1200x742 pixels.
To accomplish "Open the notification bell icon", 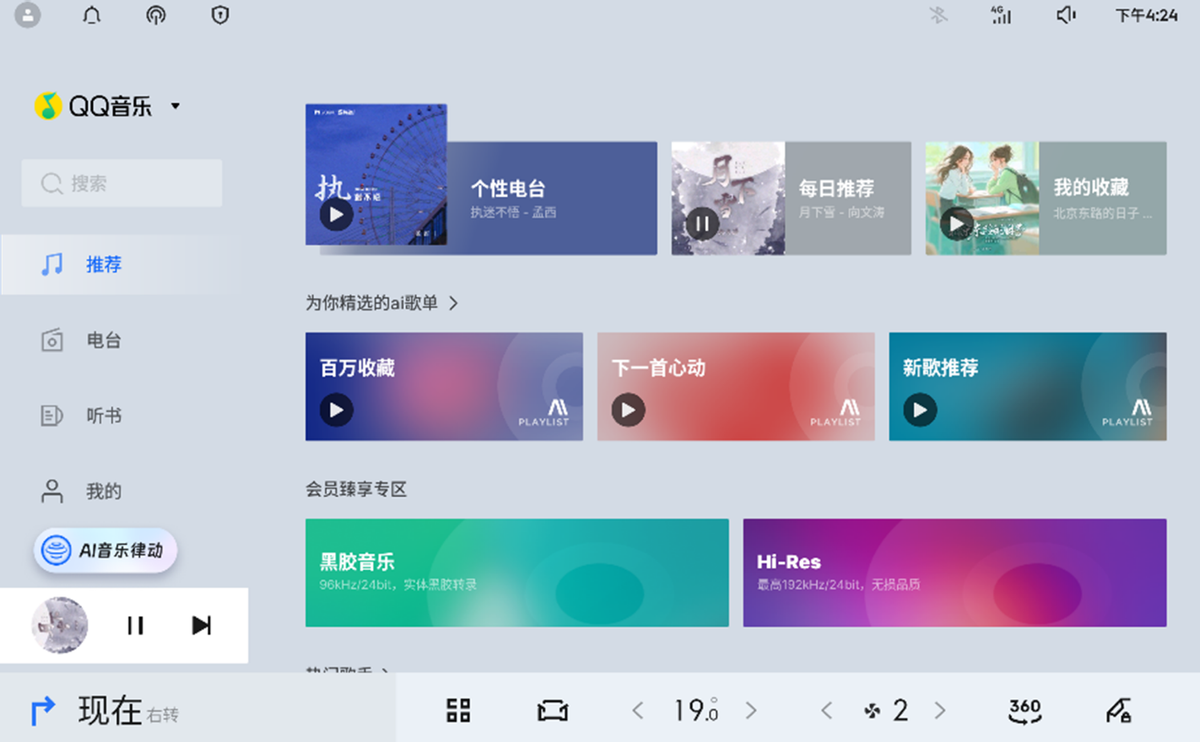I will 92,15.
